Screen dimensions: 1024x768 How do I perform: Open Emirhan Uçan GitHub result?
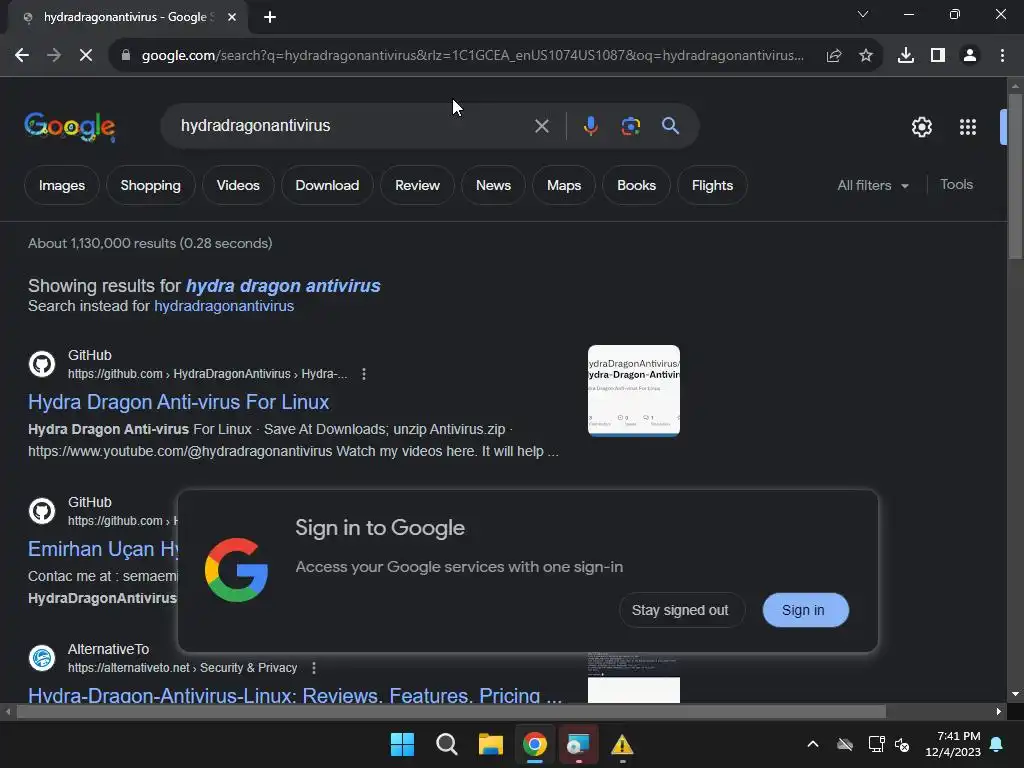click(x=103, y=549)
